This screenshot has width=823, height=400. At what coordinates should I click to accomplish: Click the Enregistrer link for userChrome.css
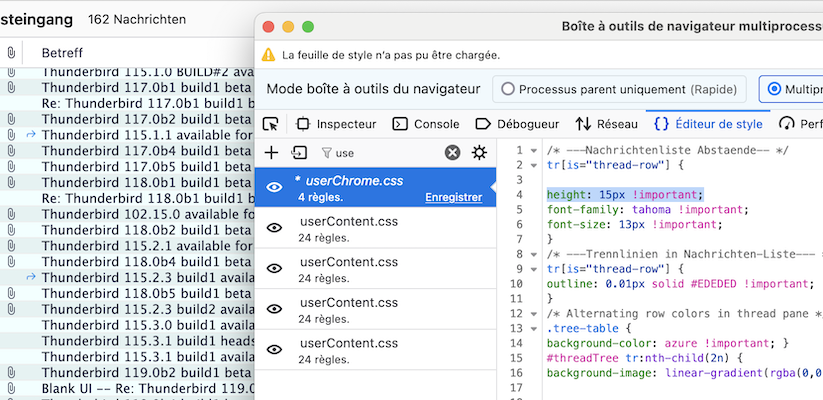453,197
